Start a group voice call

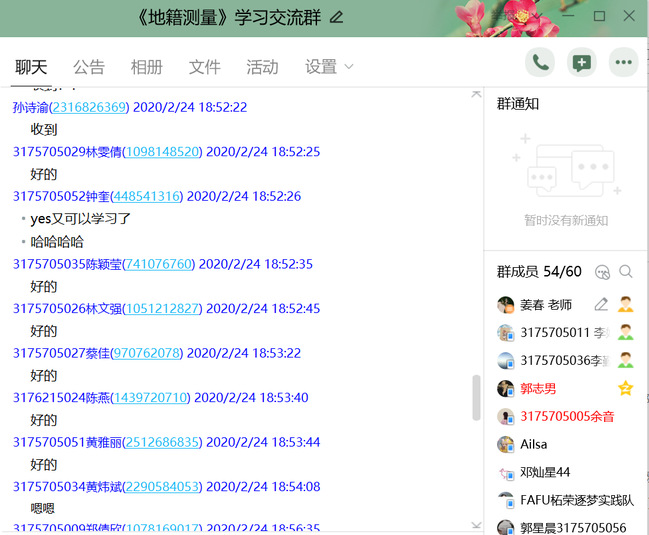540,62
